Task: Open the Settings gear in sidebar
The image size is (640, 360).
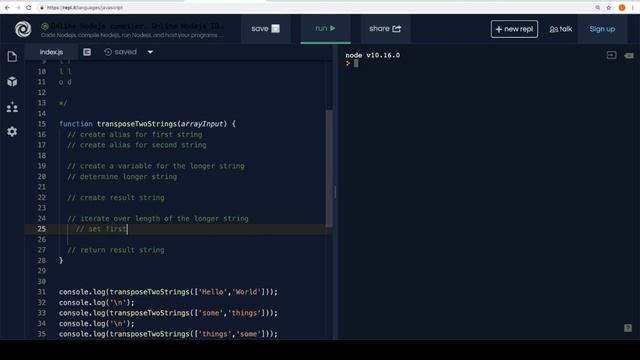Action: [x=12, y=131]
